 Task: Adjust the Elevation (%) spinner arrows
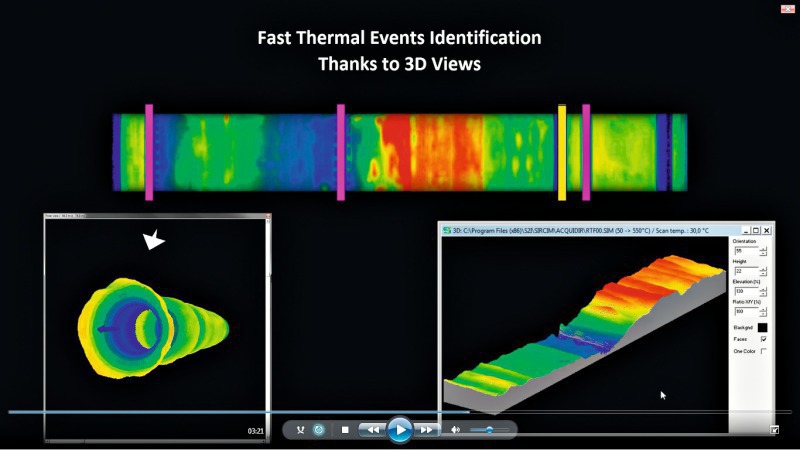(x=764, y=291)
